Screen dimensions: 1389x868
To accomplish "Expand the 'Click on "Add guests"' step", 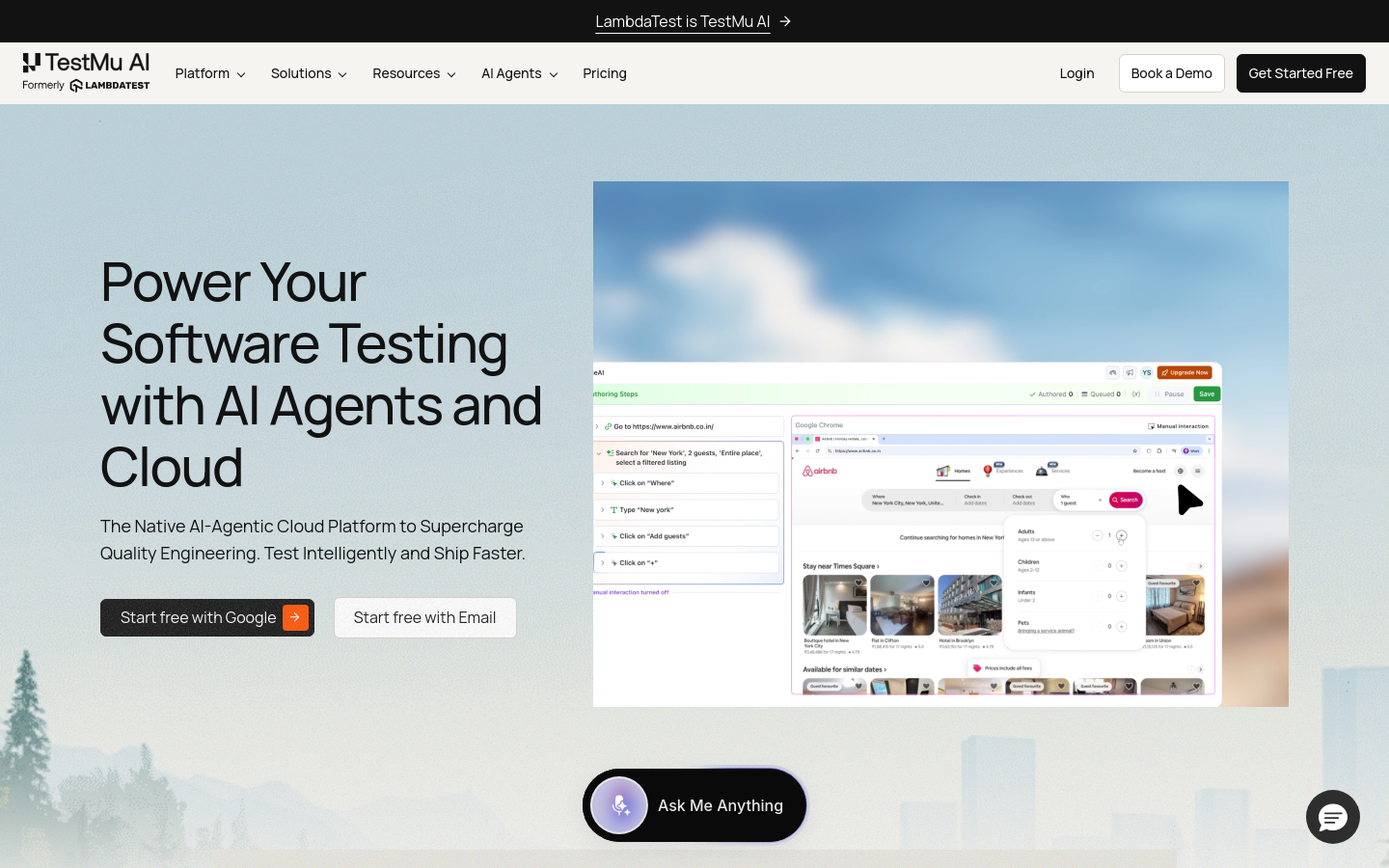I will (x=603, y=536).
